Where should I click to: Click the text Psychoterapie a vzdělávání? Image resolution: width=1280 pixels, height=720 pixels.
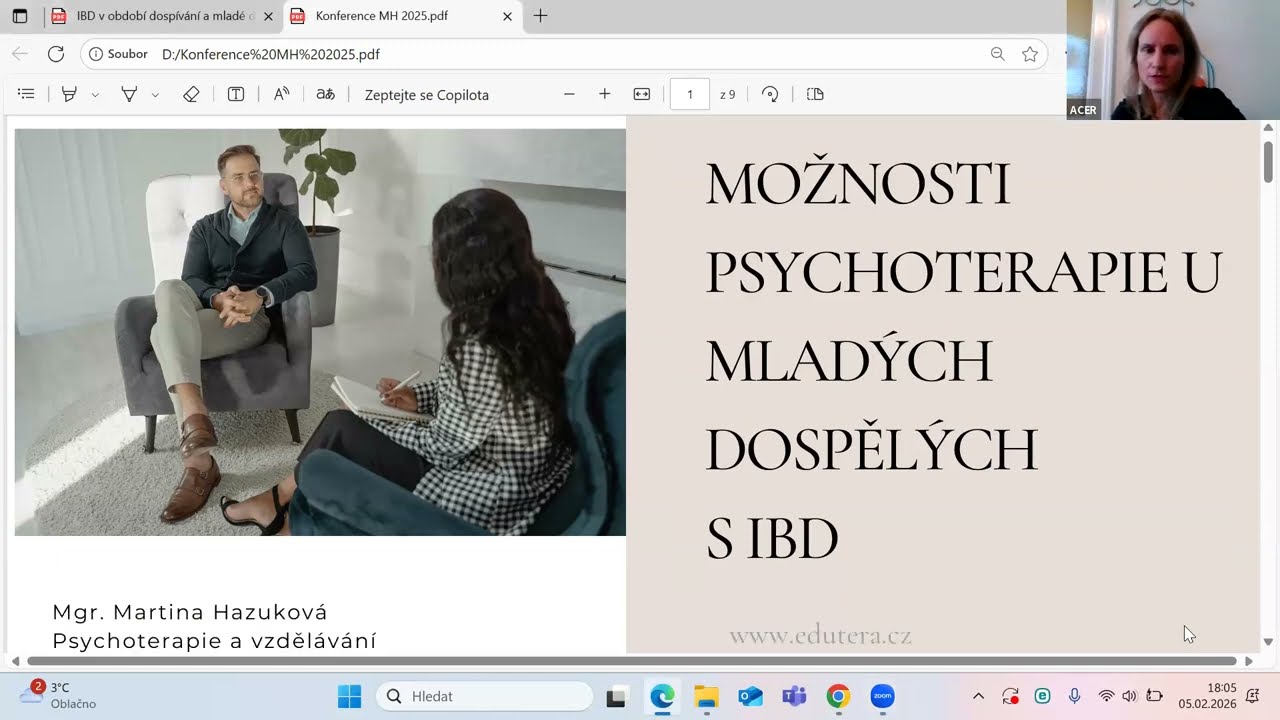[x=214, y=641]
